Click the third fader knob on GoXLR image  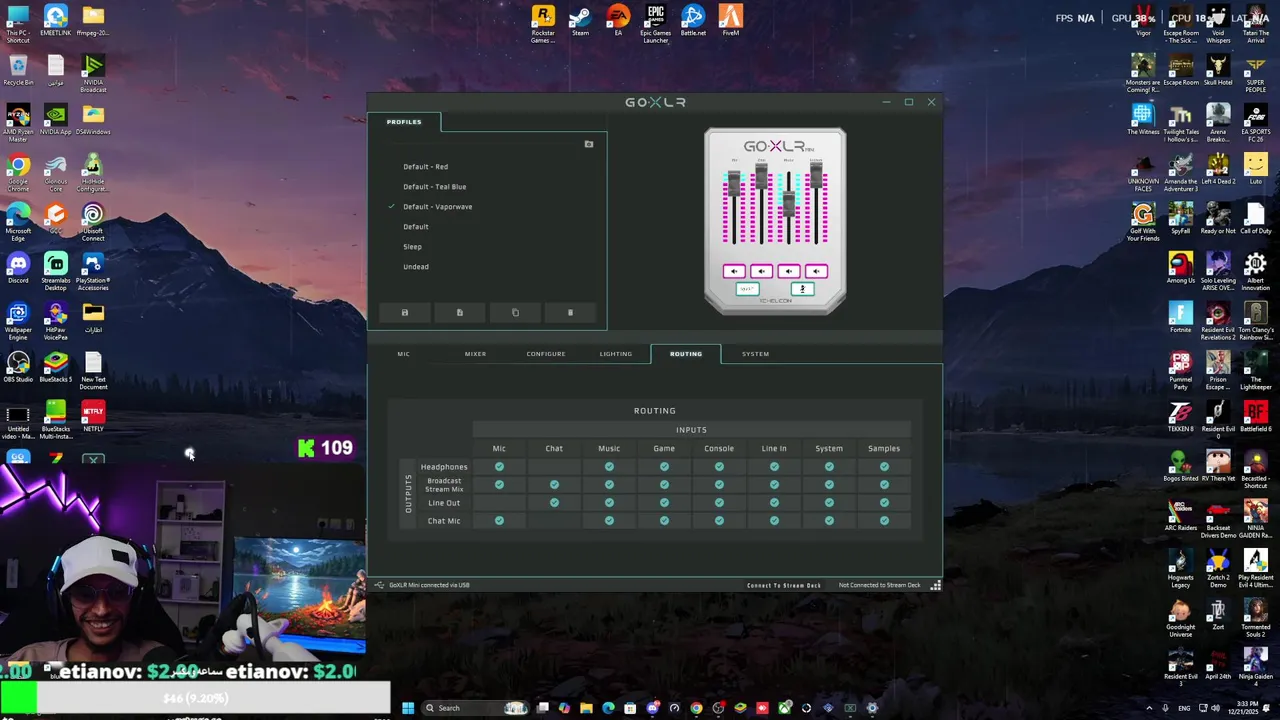click(x=789, y=202)
